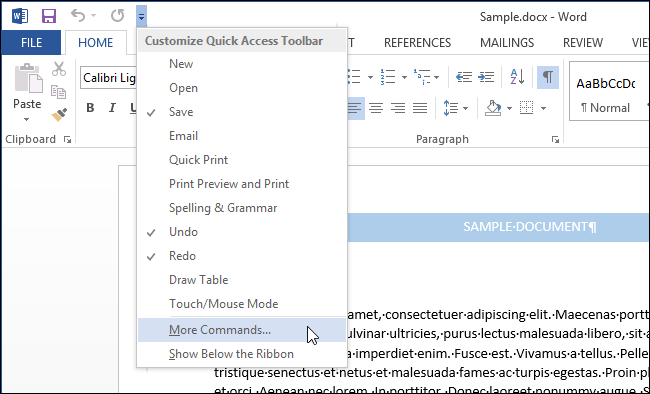
Task: Open the Paste options dropdown arrow
Action: click(x=27, y=120)
